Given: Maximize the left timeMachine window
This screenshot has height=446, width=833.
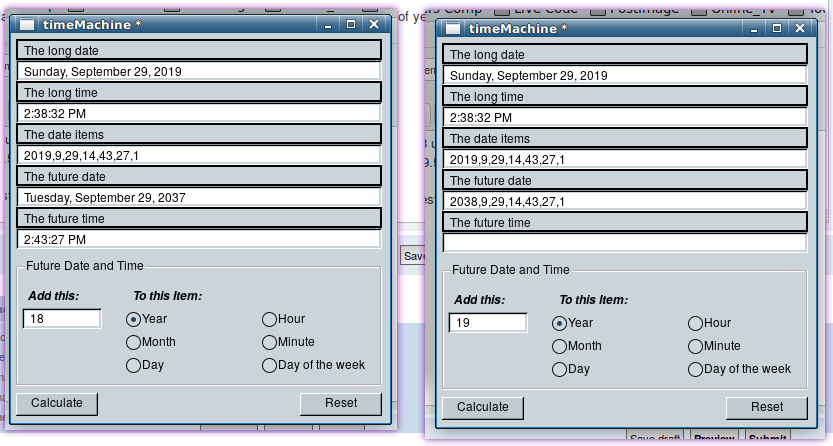Looking at the screenshot, I should coord(351,24).
